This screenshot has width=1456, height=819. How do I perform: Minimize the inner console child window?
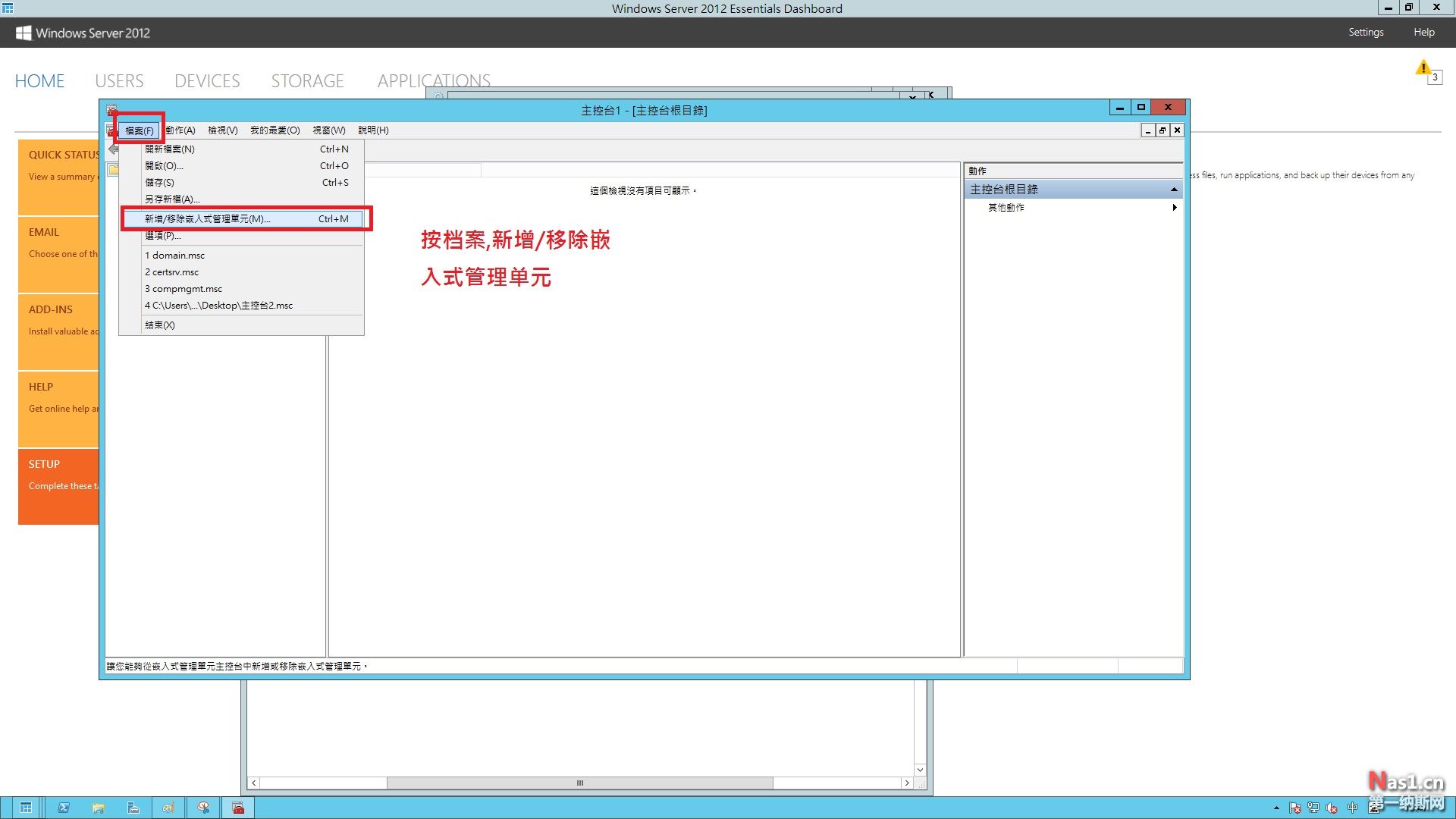(x=1148, y=130)
